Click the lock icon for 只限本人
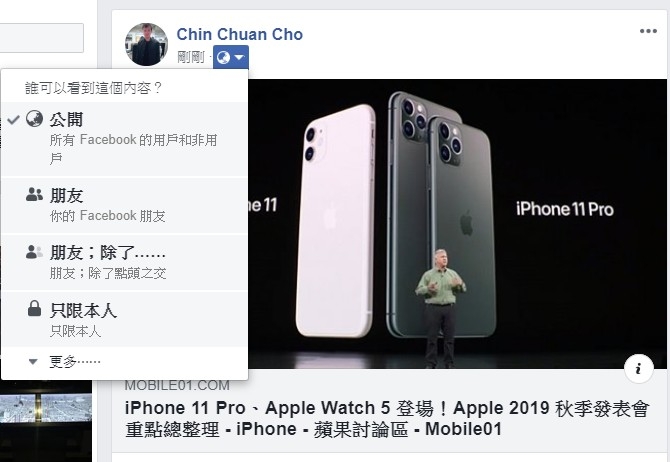 coord(34,308)
